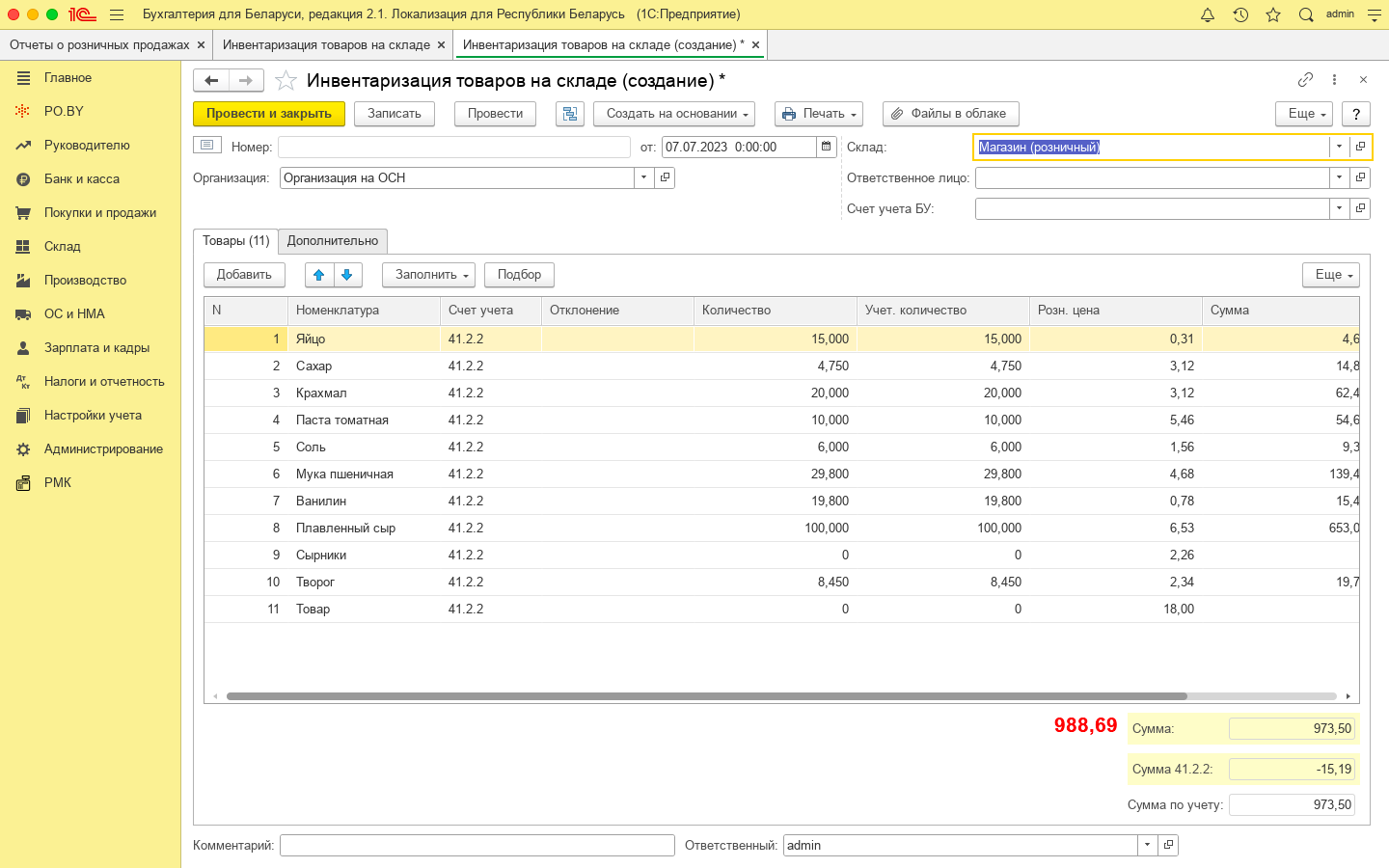The image size is (1389, 868).
Task: Move row up with blue arrow
Action: tap(319, 275)
